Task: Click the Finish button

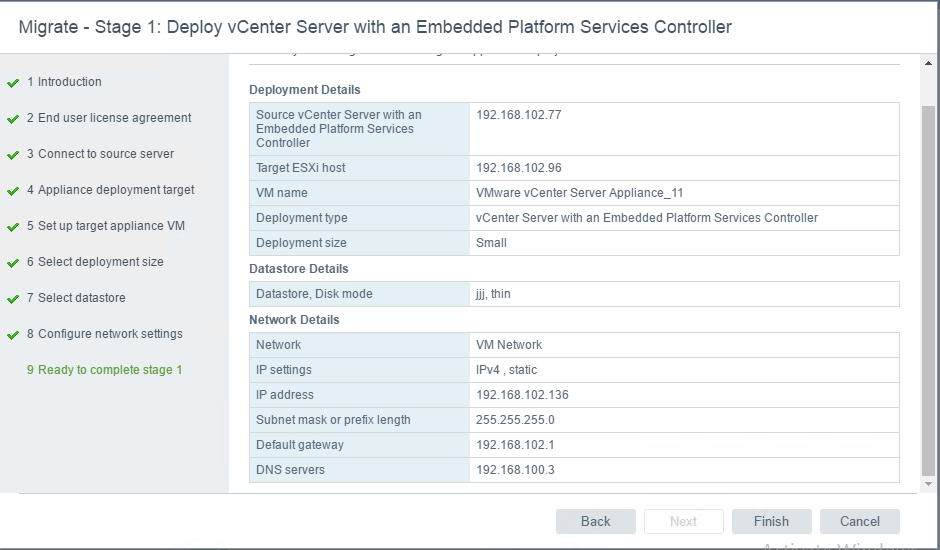Action: click(772, 521)
